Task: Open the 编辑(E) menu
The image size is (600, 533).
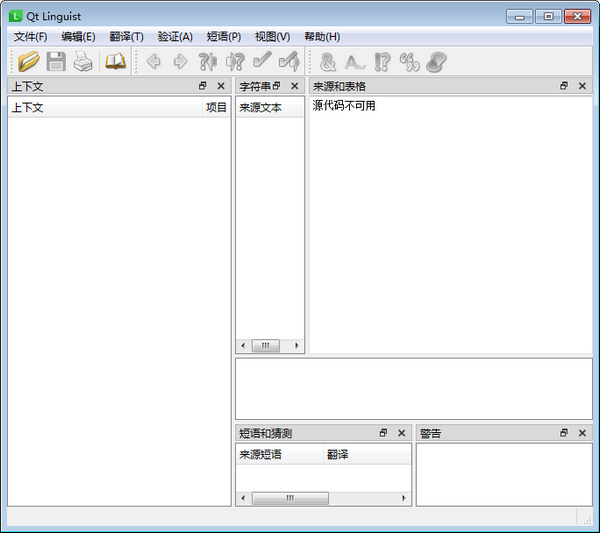Action: coord(78,37)
